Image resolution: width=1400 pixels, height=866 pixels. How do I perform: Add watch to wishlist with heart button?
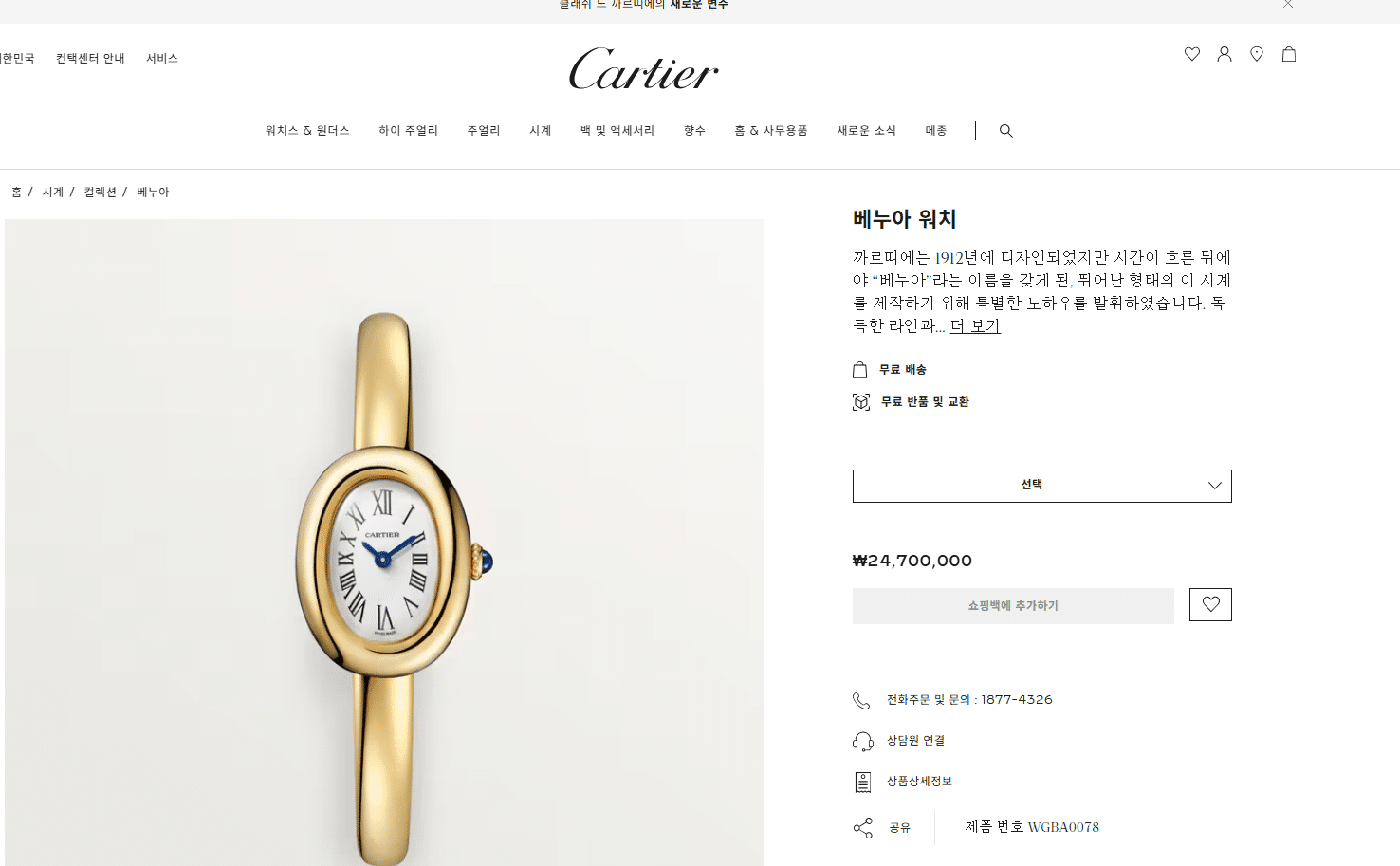[x=1210, y=604]
